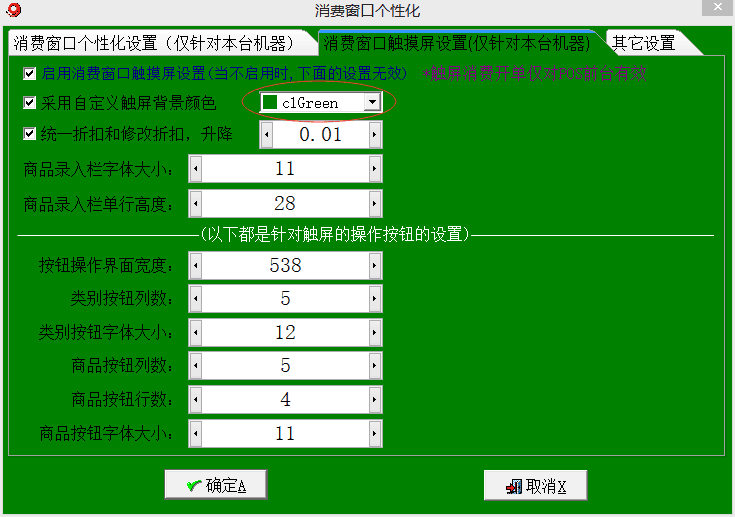Decrease 商品按钮字体大小 with left arrow
This screenshot has height=517, width=735.
point(195,434)
